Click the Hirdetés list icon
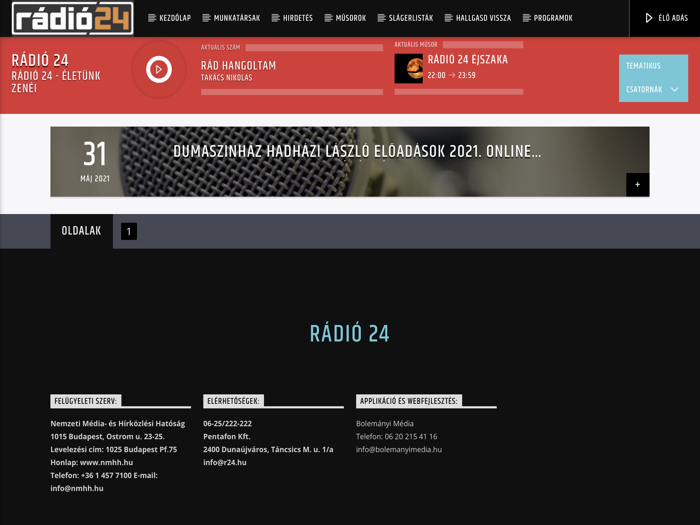 click(x=275, y=18)
